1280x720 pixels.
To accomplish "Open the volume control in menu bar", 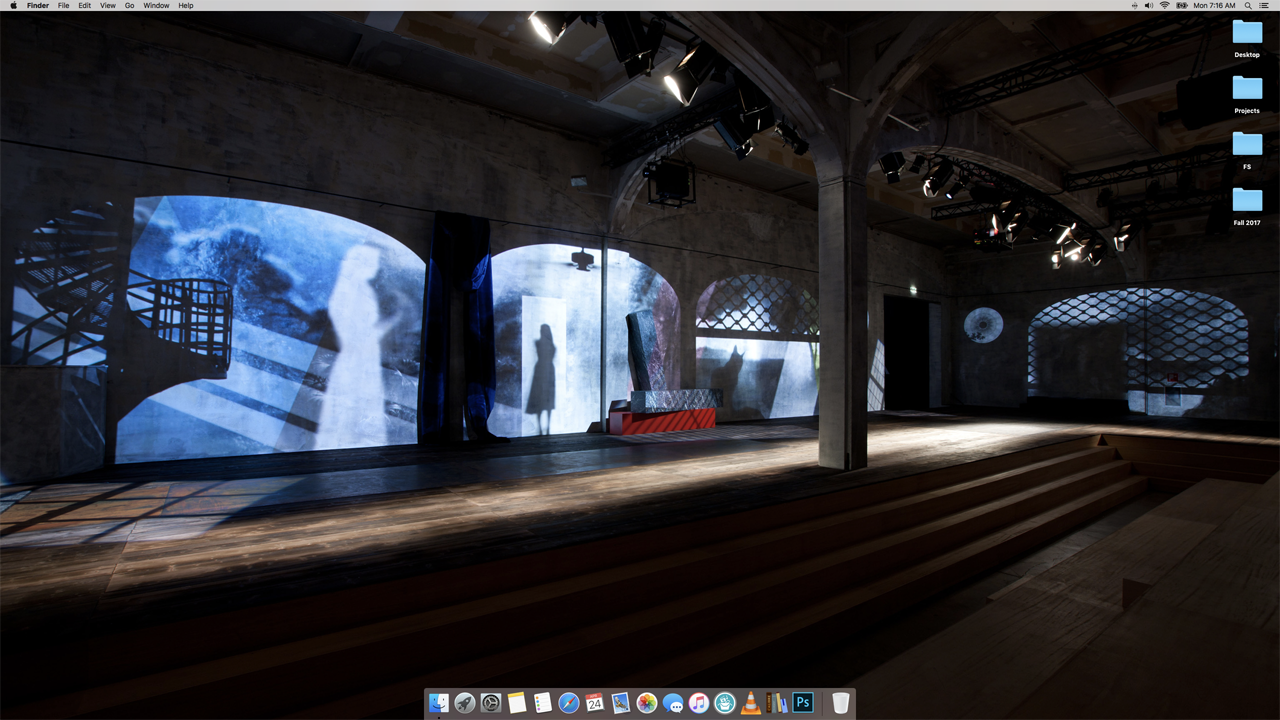I will coord(1148,5).
